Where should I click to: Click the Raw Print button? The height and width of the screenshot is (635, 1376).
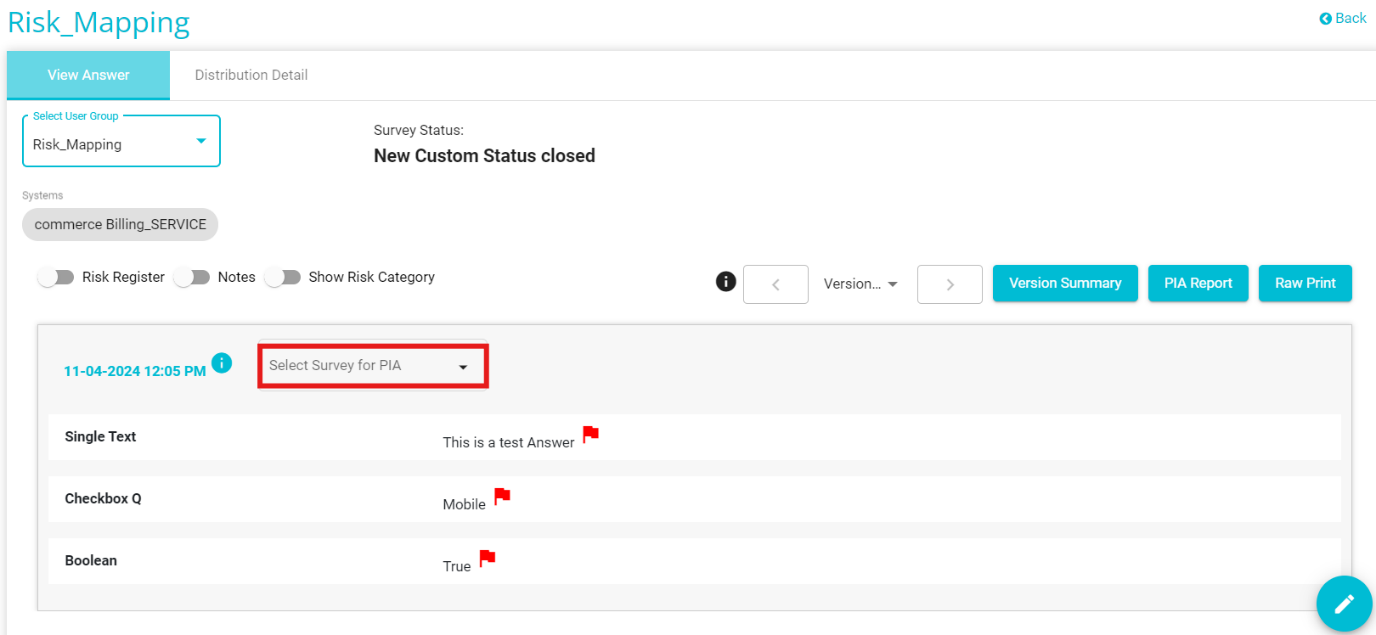(x=1305, y=283)
